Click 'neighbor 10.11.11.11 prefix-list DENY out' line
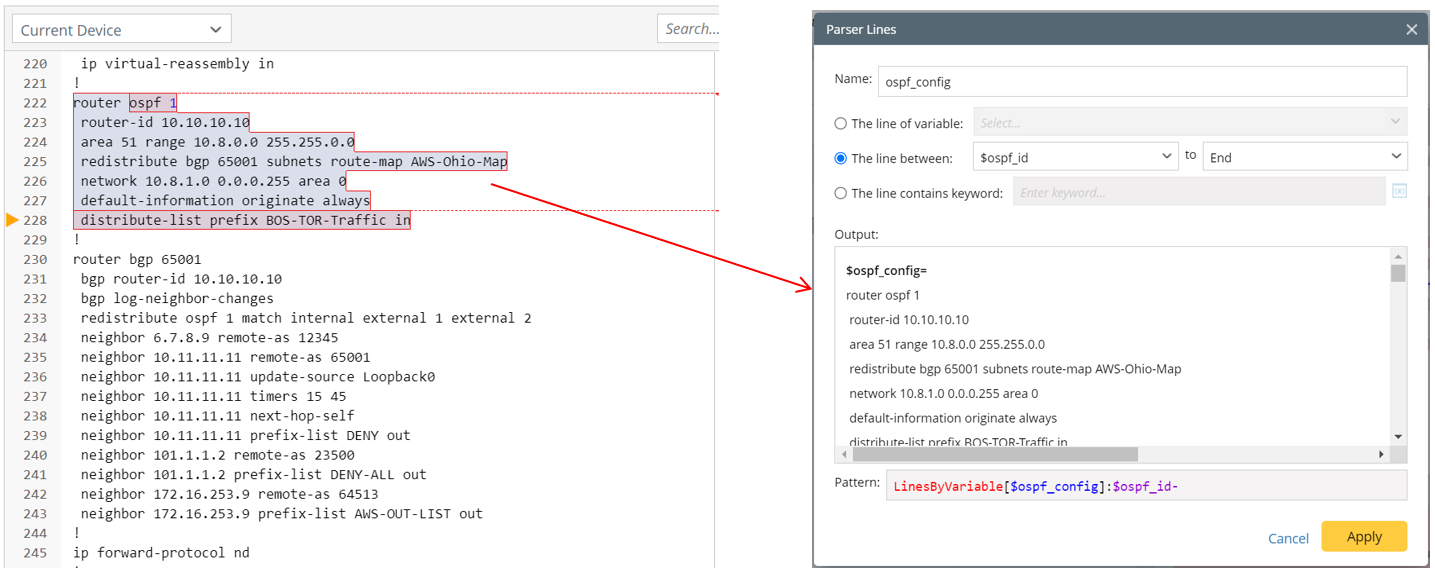 pos(245,435)
